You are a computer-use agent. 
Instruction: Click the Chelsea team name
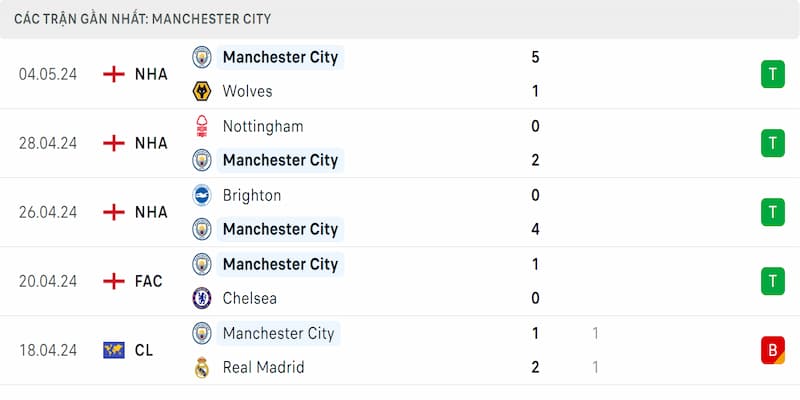[x=250, y=298]
